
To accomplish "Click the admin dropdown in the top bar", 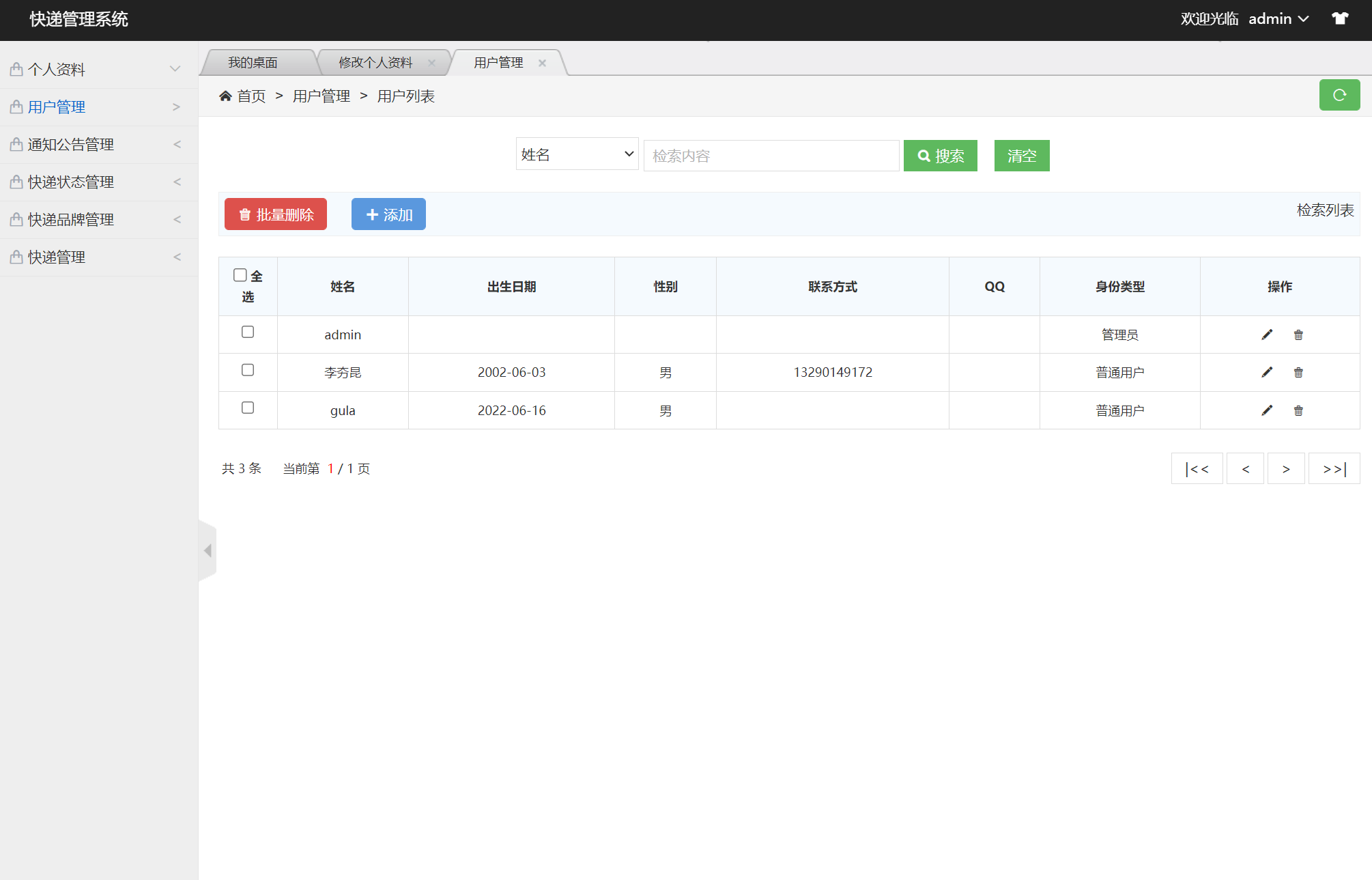I will point(1278,18).
